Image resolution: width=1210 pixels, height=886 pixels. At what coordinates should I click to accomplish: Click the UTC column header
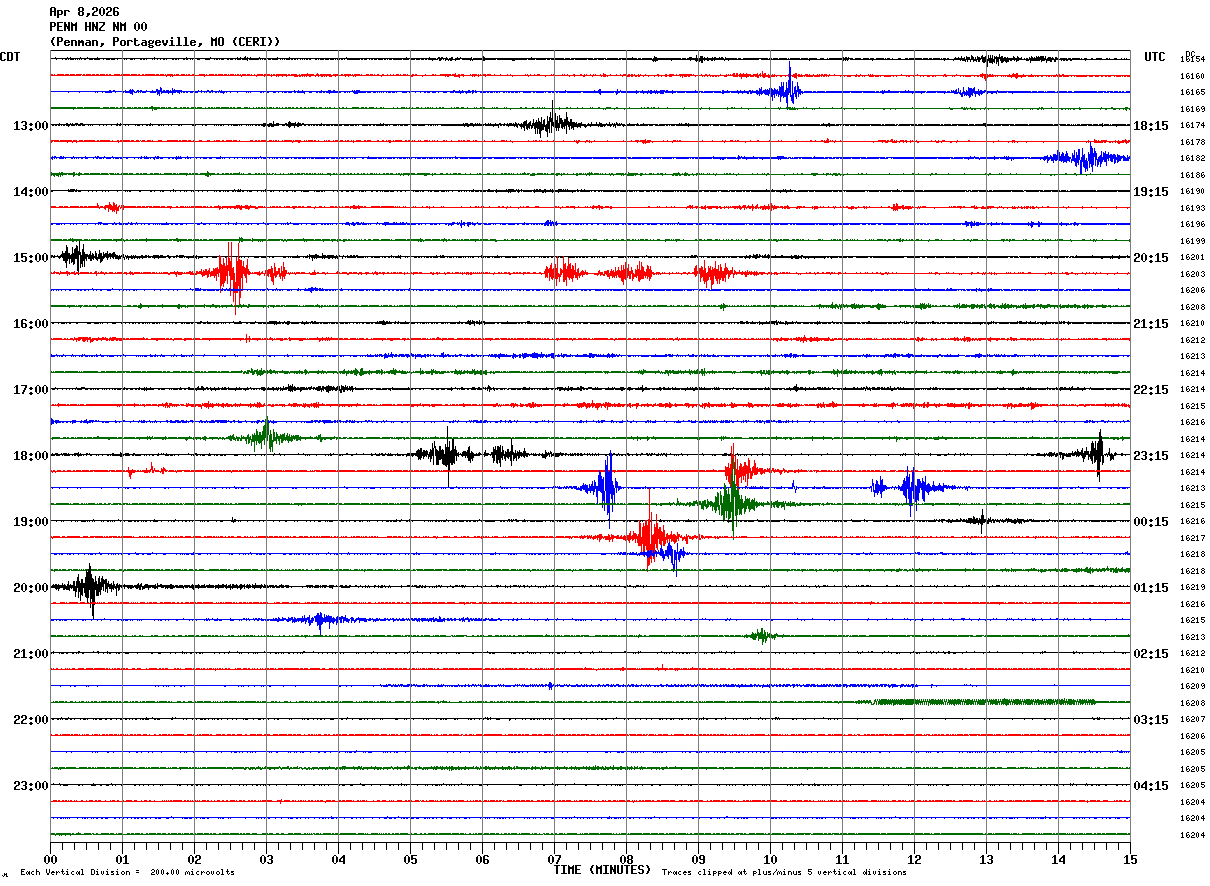click(x=1155, y=57)
